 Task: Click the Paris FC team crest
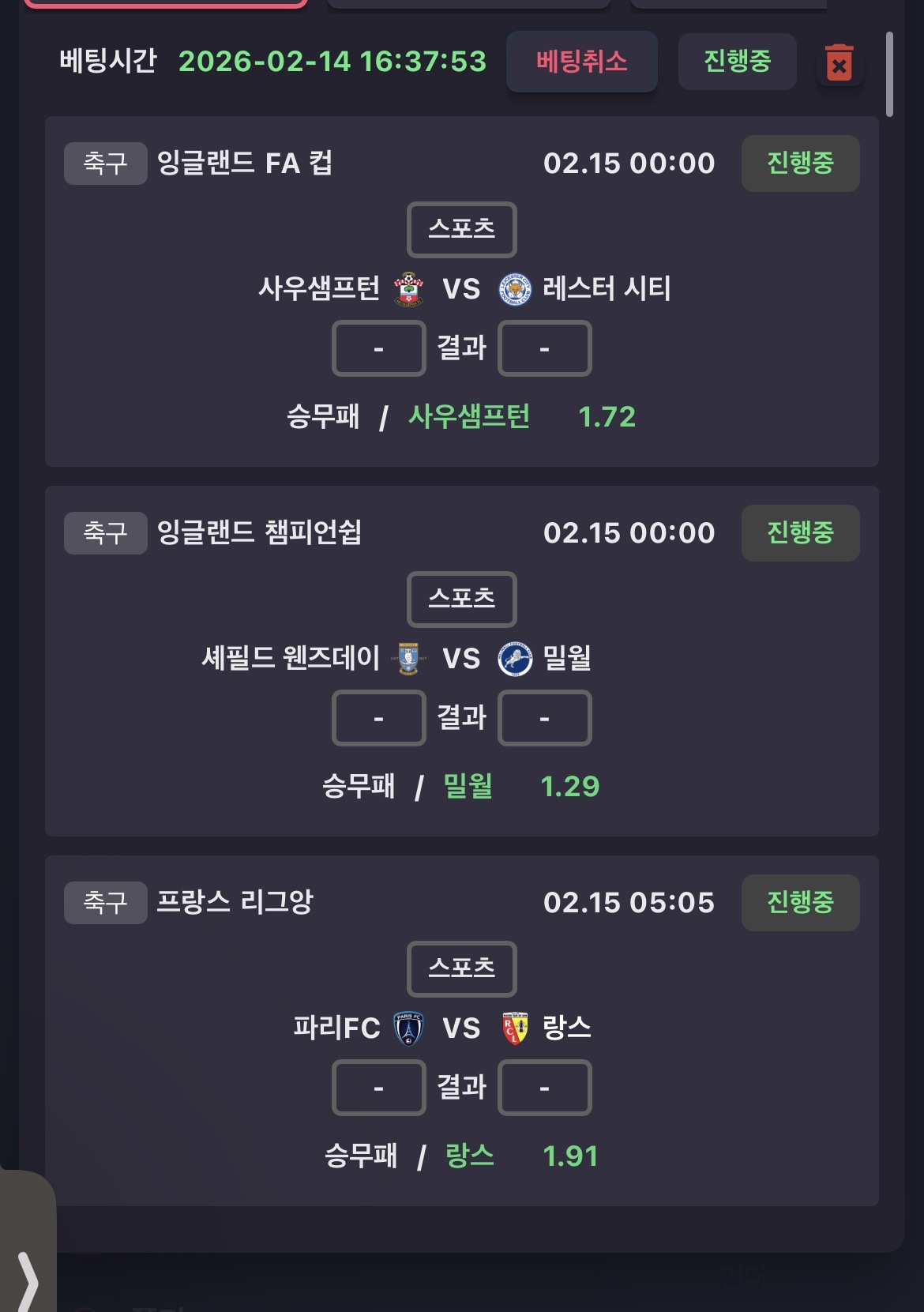pyautogui.click(x=408, y=1028)
